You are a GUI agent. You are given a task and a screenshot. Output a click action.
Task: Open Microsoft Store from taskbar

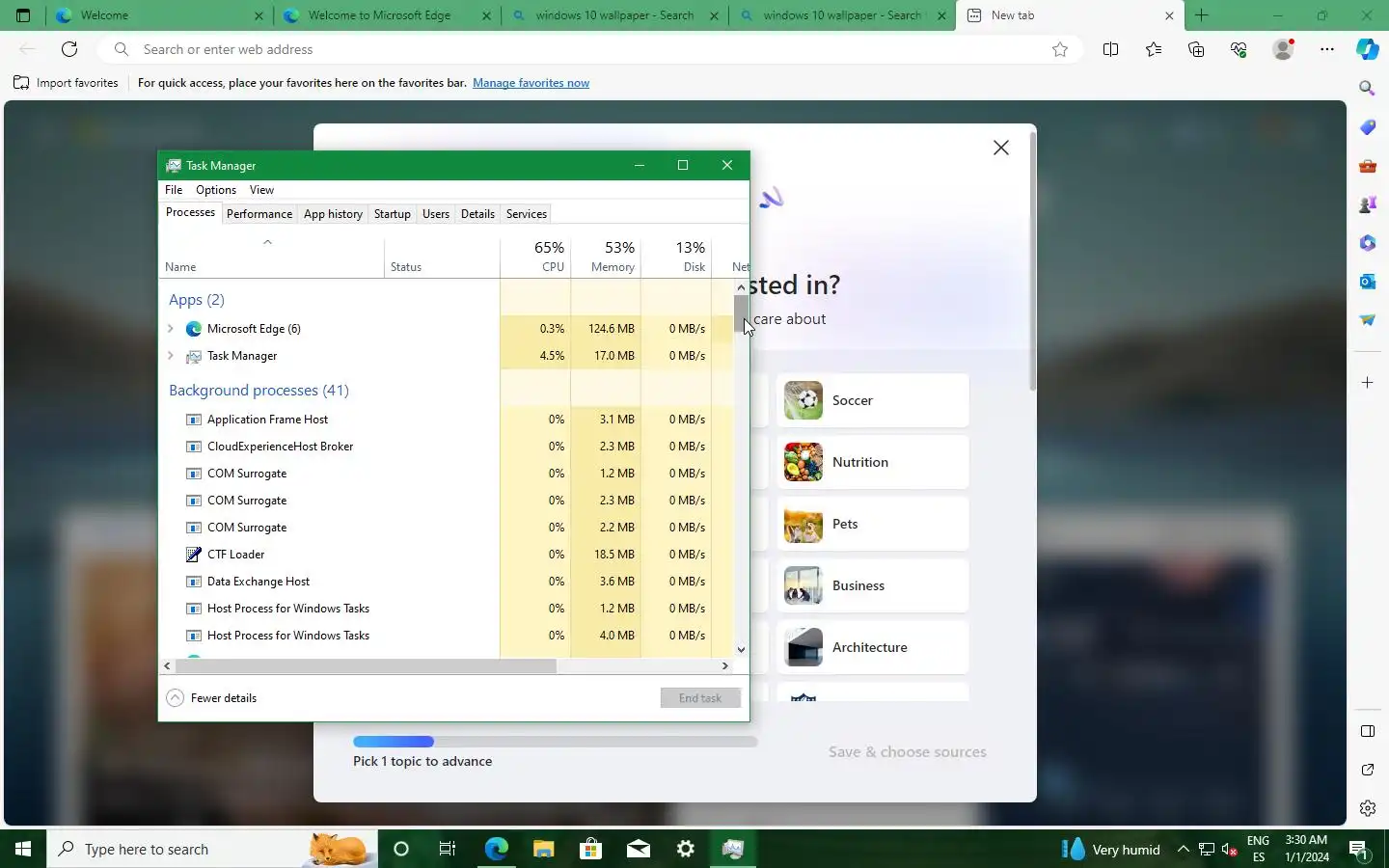pos(590,849)
